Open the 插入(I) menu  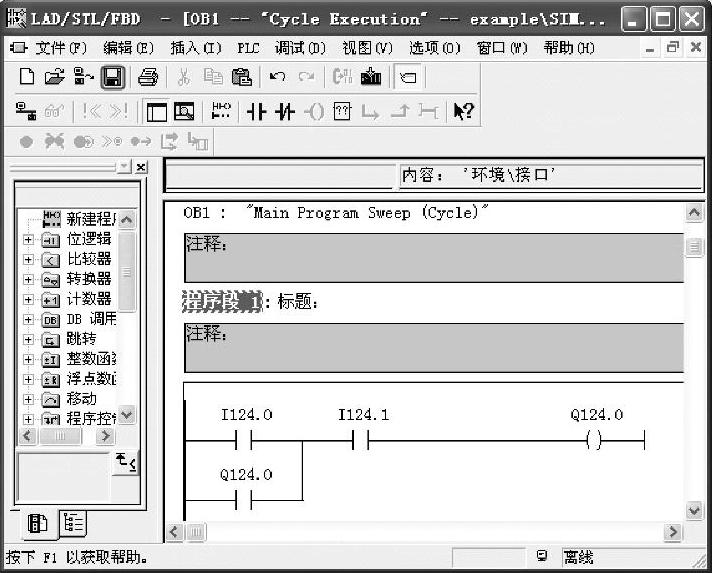tap(196, 48)
